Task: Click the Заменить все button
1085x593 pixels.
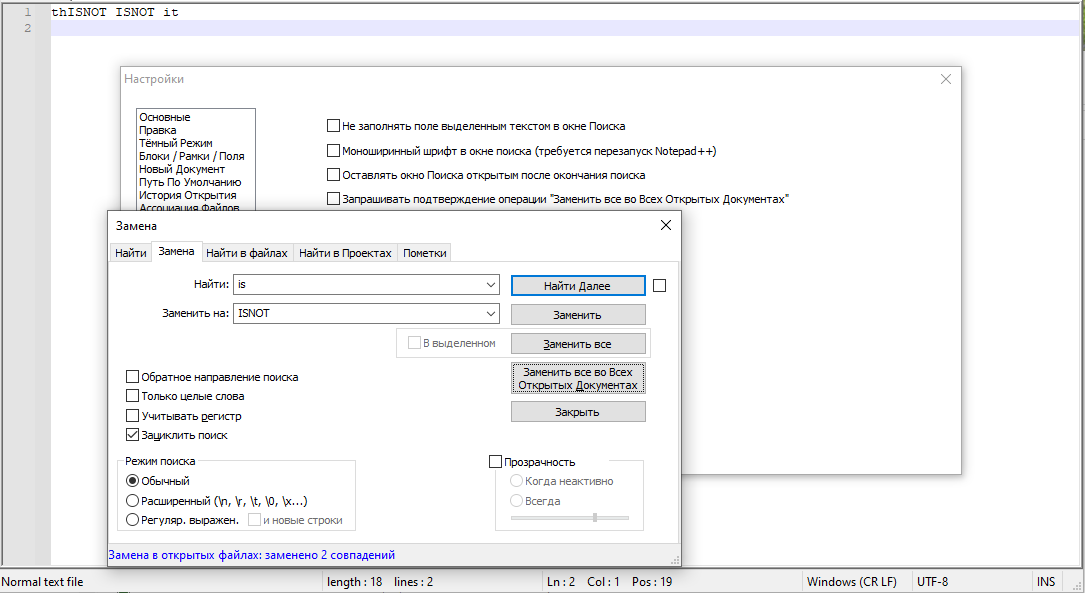Action: click(x=577, y=344)
